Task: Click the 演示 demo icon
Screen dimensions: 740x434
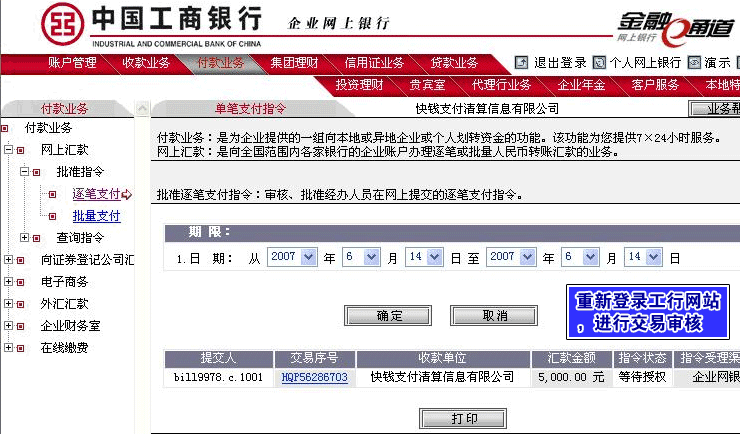Action: [x=694, y=62]
